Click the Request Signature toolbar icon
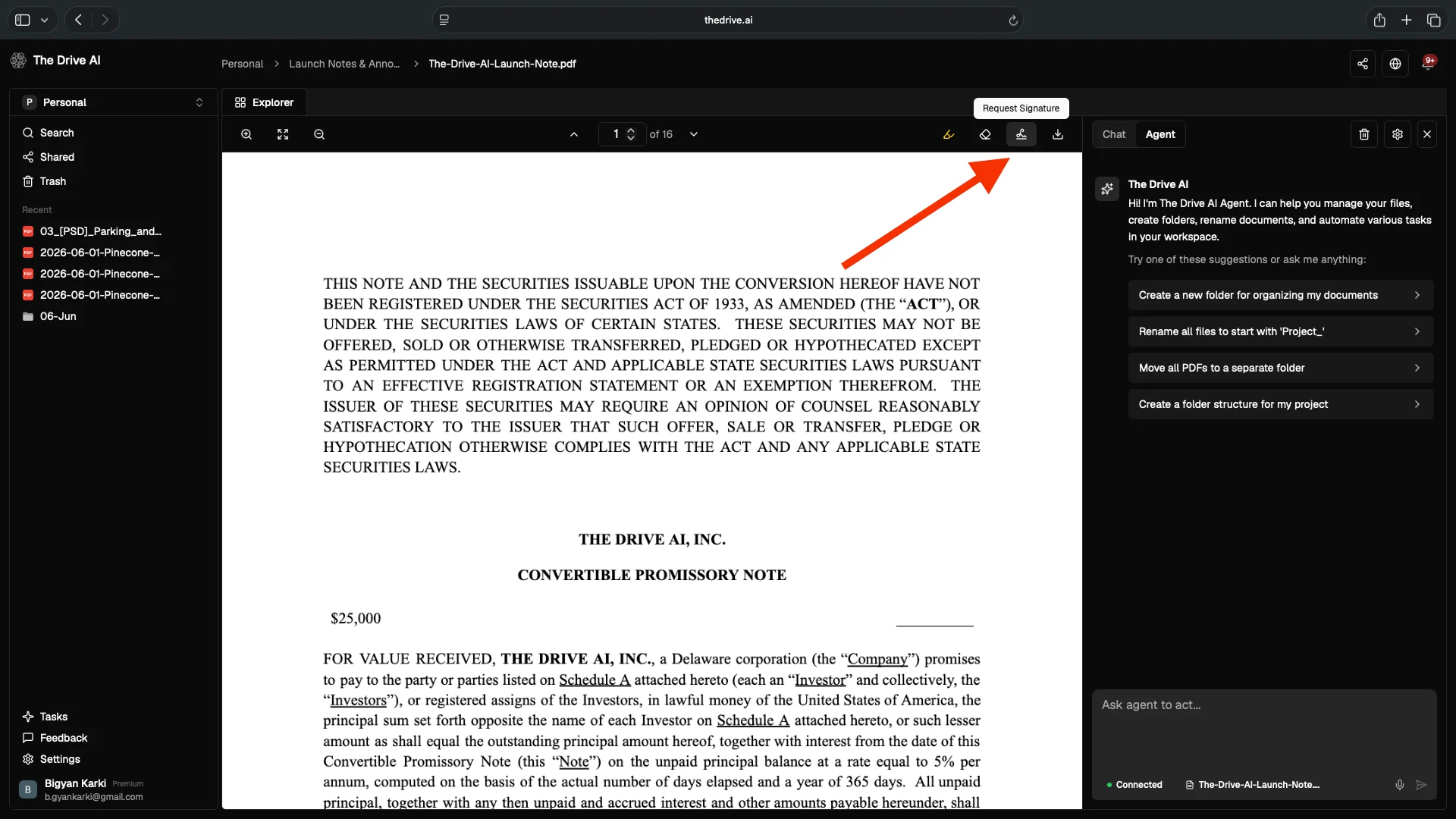This screenshot has height=819, width=1456. click(x=1021, y=134)
